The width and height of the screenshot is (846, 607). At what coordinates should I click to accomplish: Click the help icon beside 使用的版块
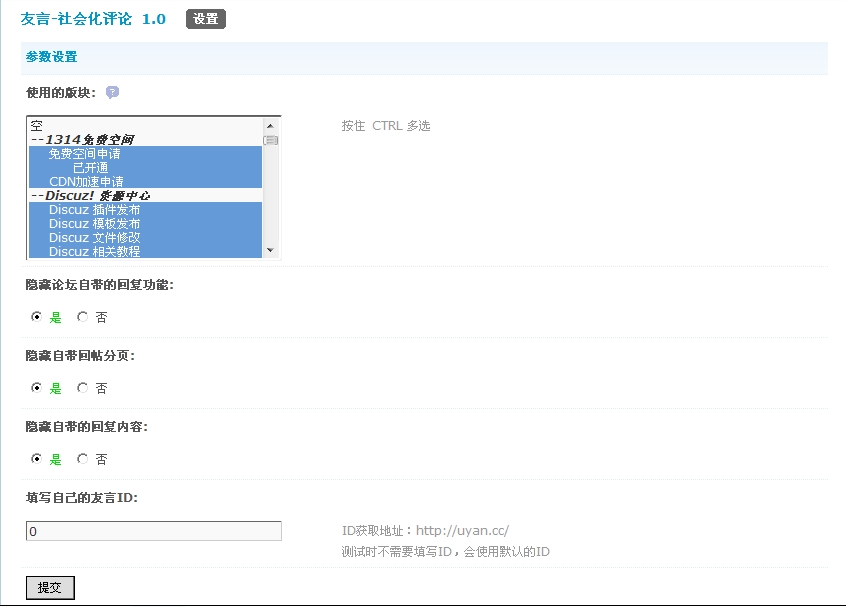click(x=113, y=92)
